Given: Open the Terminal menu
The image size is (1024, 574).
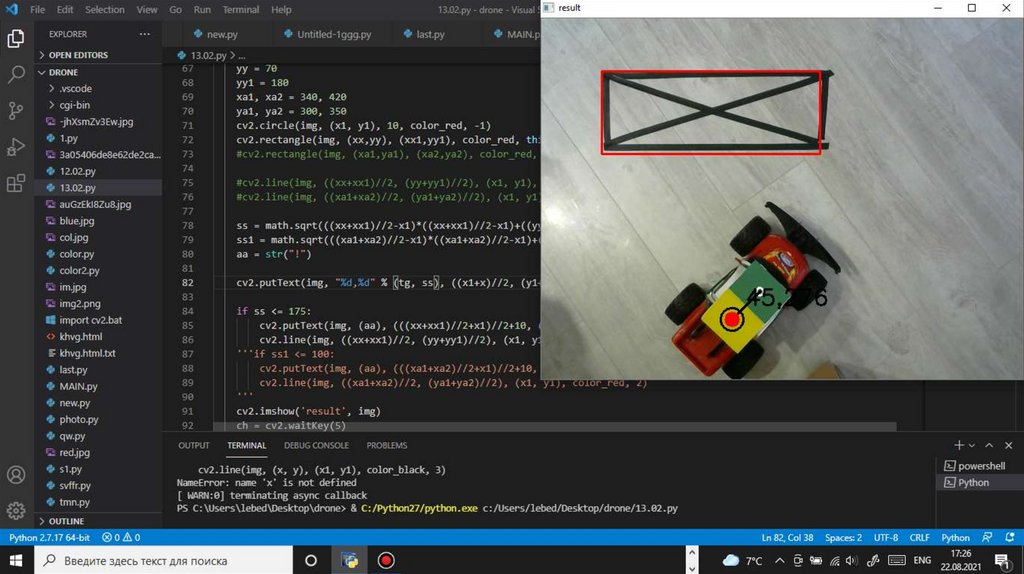Looking at the screenshot, I should [x=240, y=10].
